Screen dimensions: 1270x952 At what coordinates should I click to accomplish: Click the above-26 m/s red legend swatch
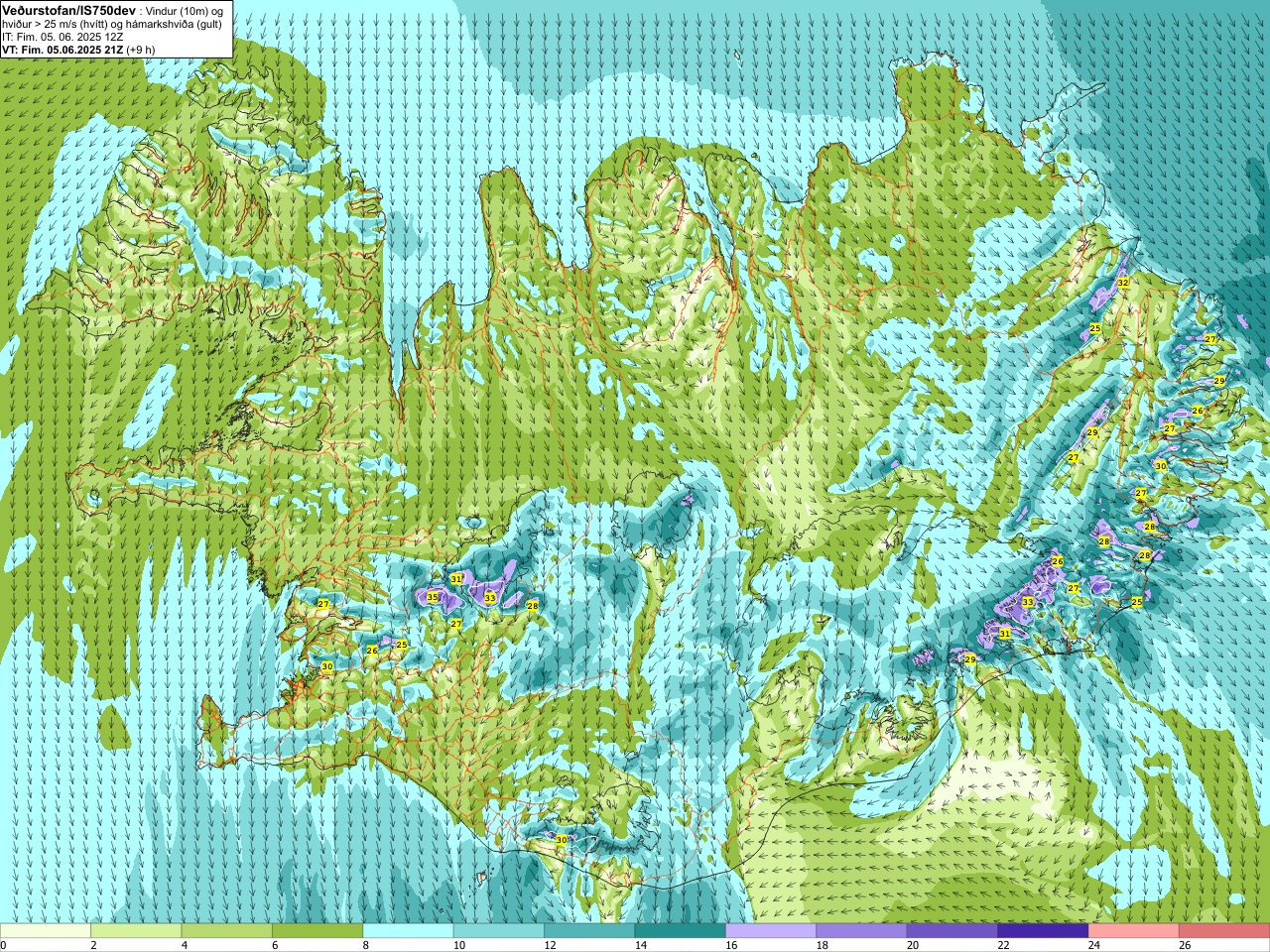1224,931
